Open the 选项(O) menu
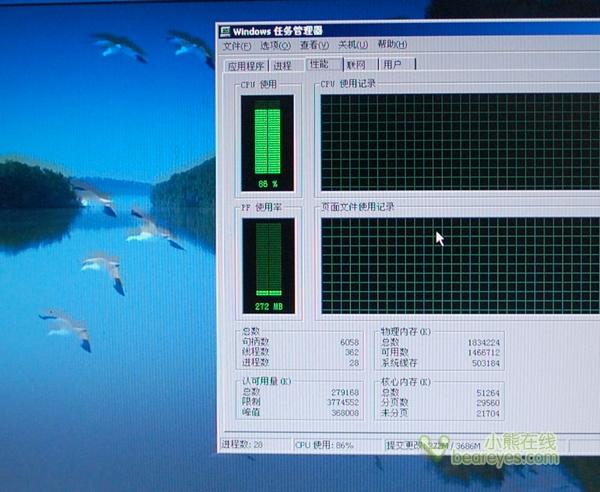Image resolution: width=600 pixels, height=492 pixels. click(276, 46)
